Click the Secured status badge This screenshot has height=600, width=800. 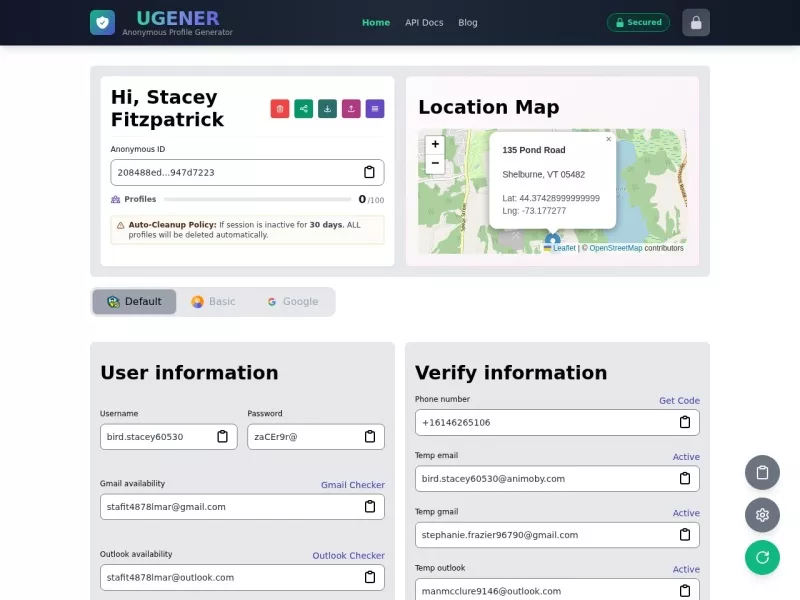tap(638, 22)
